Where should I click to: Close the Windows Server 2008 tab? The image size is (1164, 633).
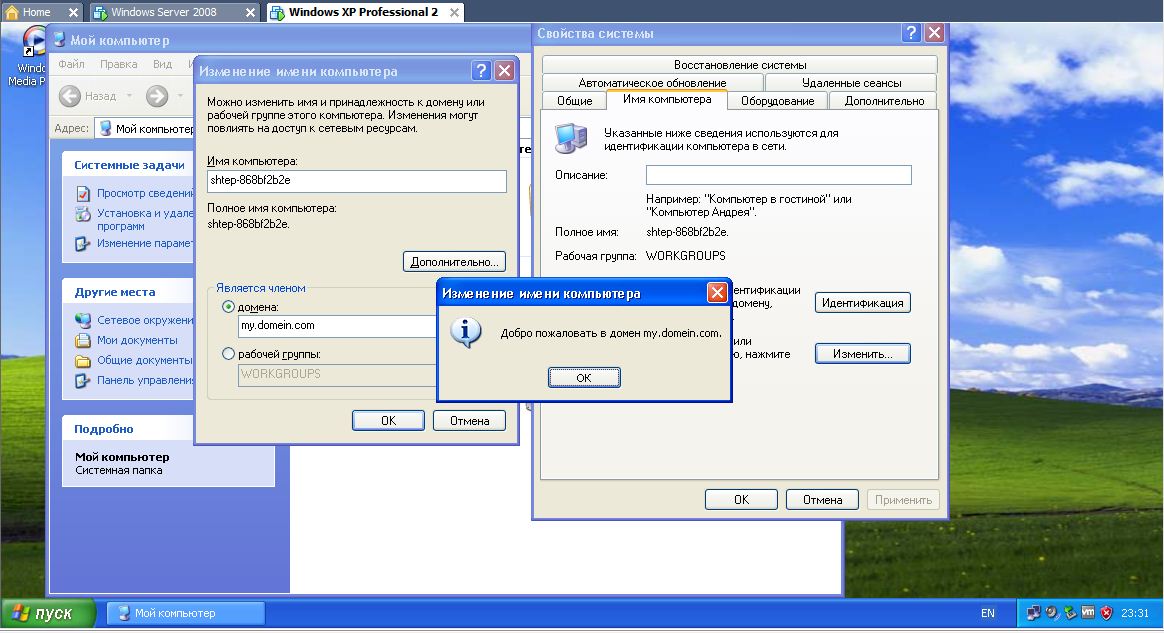(x=250, y=13)
